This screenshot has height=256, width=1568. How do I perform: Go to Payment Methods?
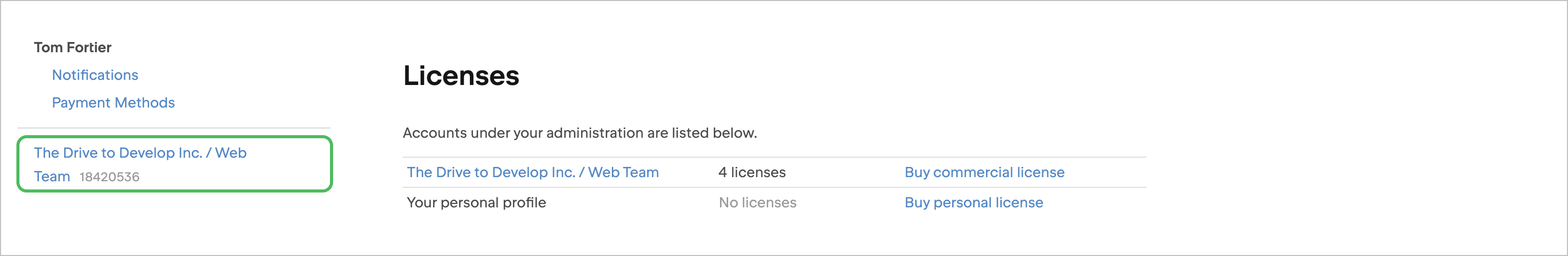pos(113,103)
